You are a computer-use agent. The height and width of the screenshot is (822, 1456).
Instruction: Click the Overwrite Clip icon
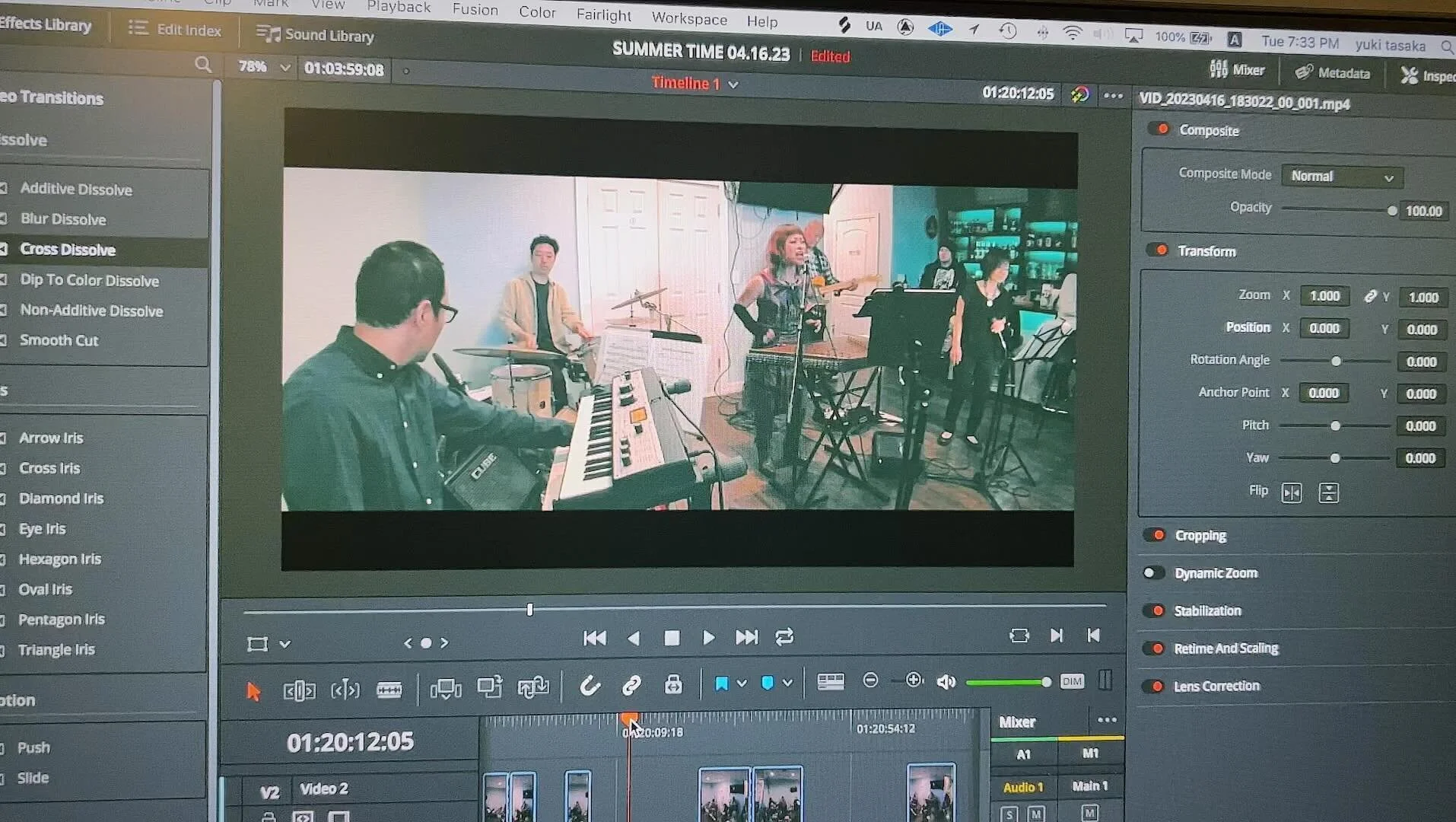tap(489, 687)
